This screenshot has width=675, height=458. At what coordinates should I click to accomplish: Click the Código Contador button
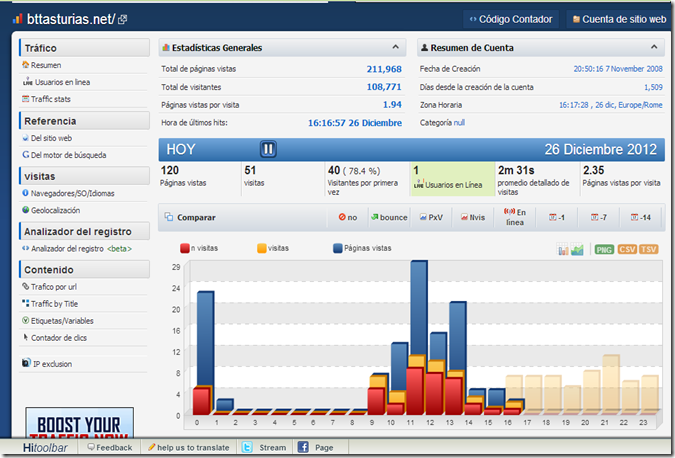(511, 19)
